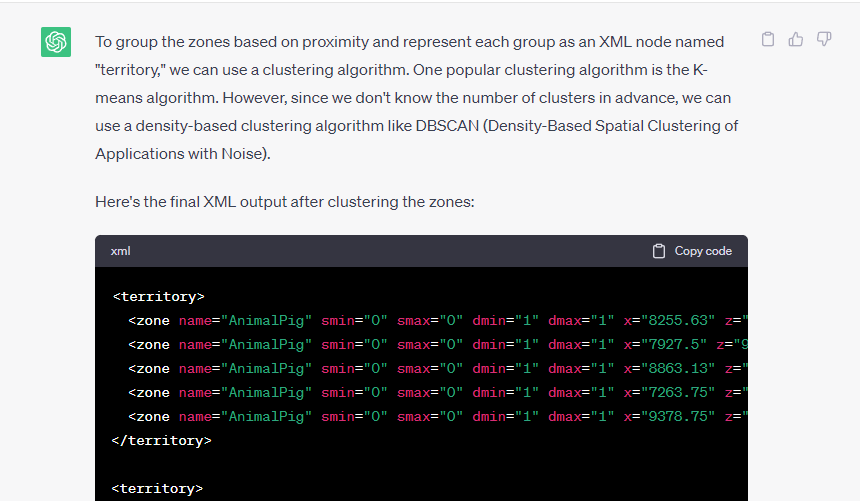Viewport: 860px width, 501px height.
Task: Give the response a thumbs down
Action: [x=824, y=39]
